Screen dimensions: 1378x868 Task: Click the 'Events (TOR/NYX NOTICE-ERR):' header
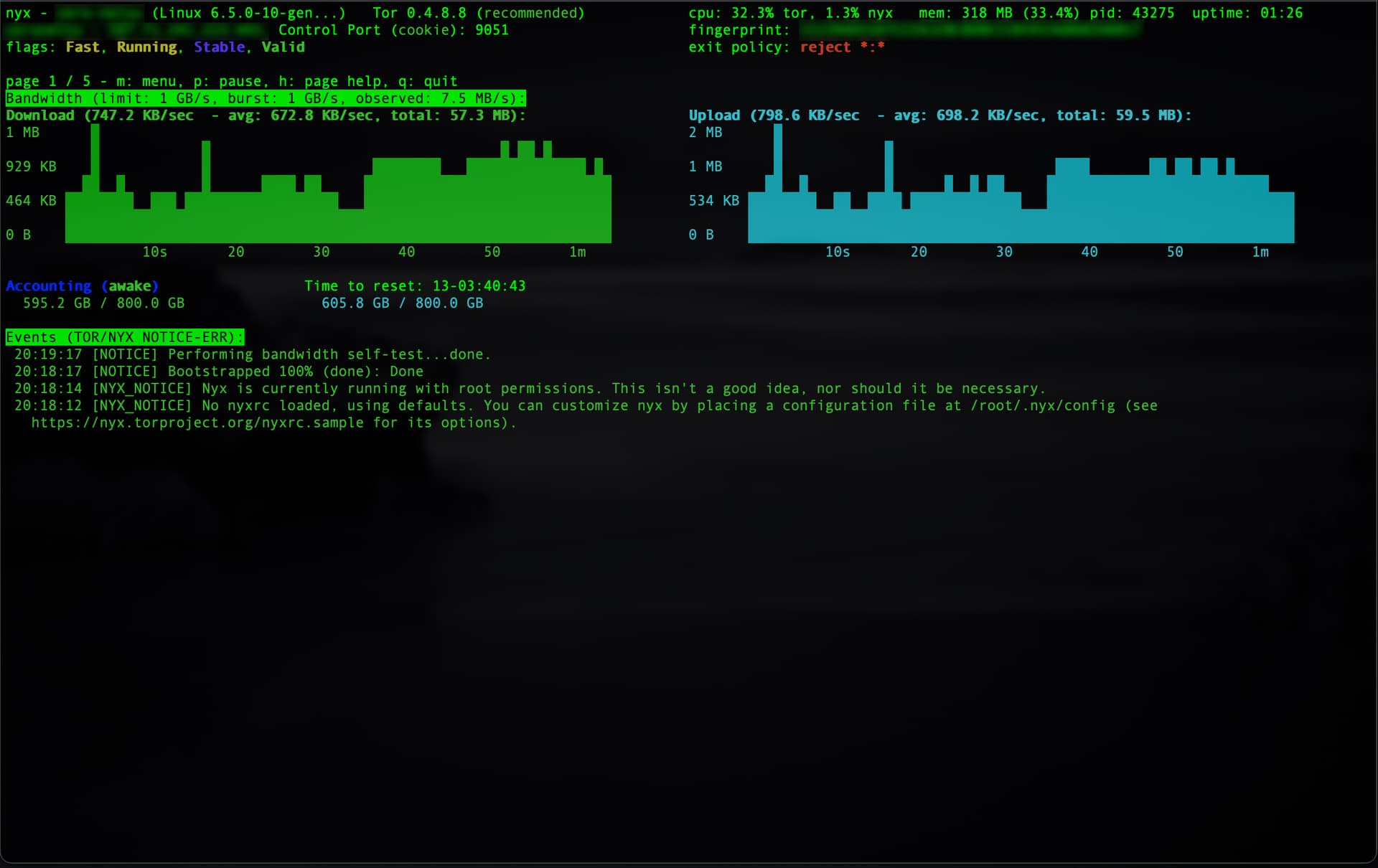click(x=124, y=337)
